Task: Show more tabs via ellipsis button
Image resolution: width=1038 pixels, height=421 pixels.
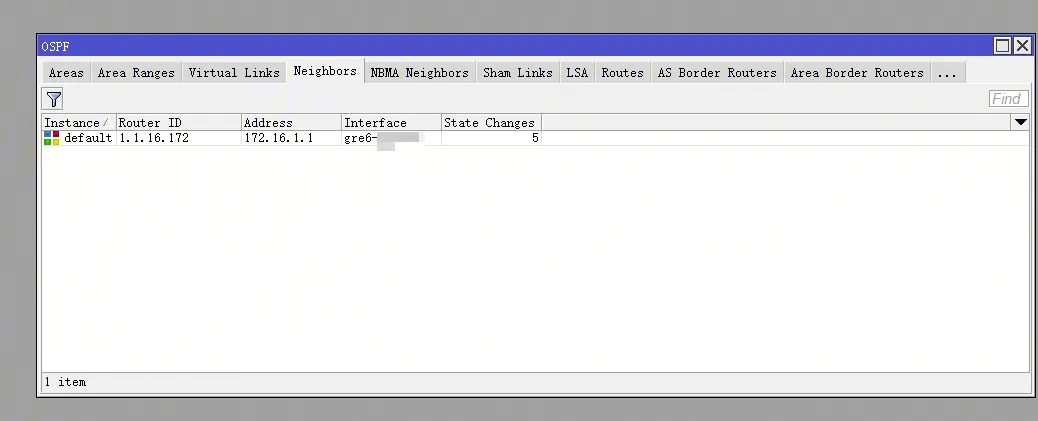Action: (x=946, y=73)
